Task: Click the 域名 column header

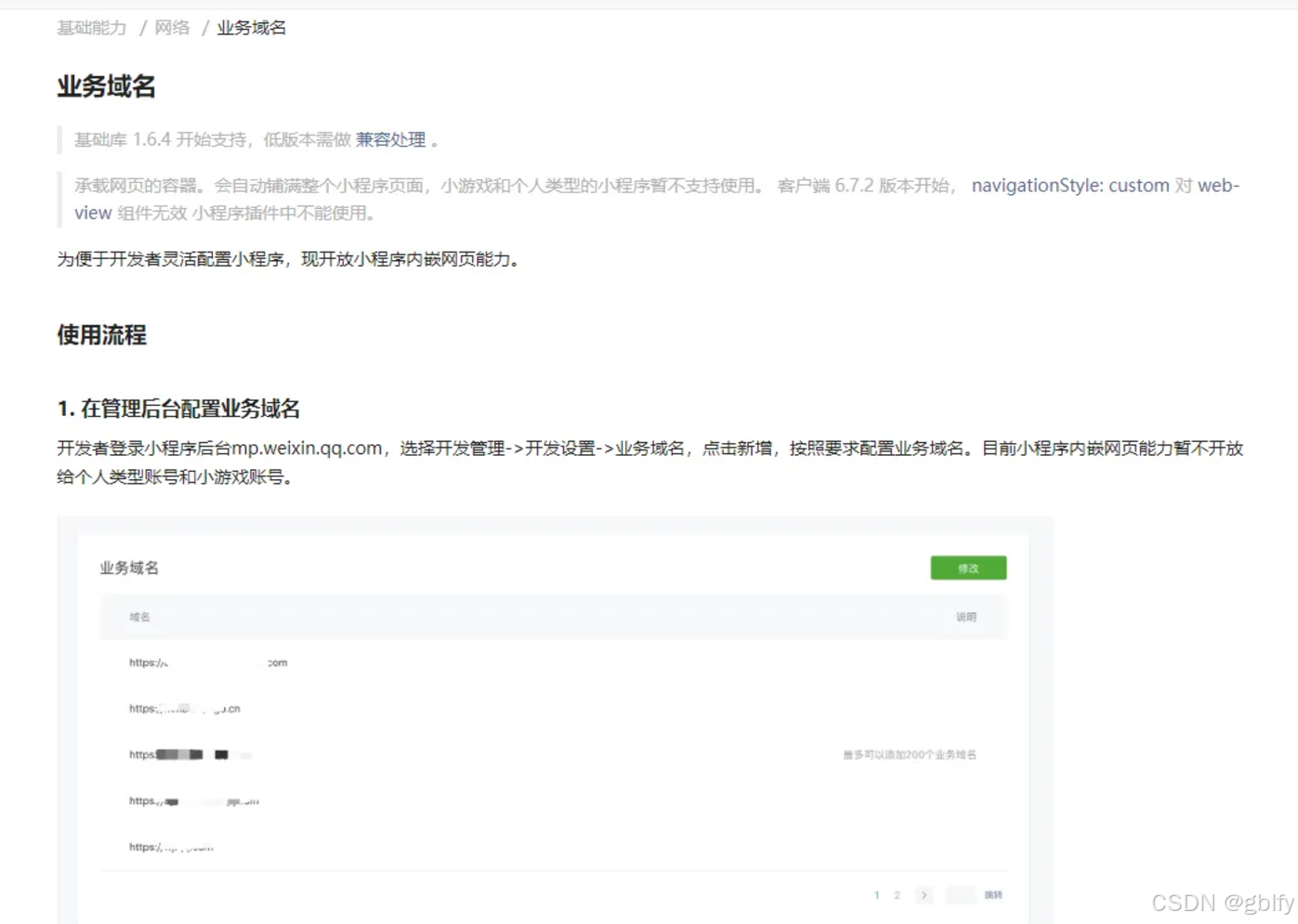Action: tap(139, 618)
